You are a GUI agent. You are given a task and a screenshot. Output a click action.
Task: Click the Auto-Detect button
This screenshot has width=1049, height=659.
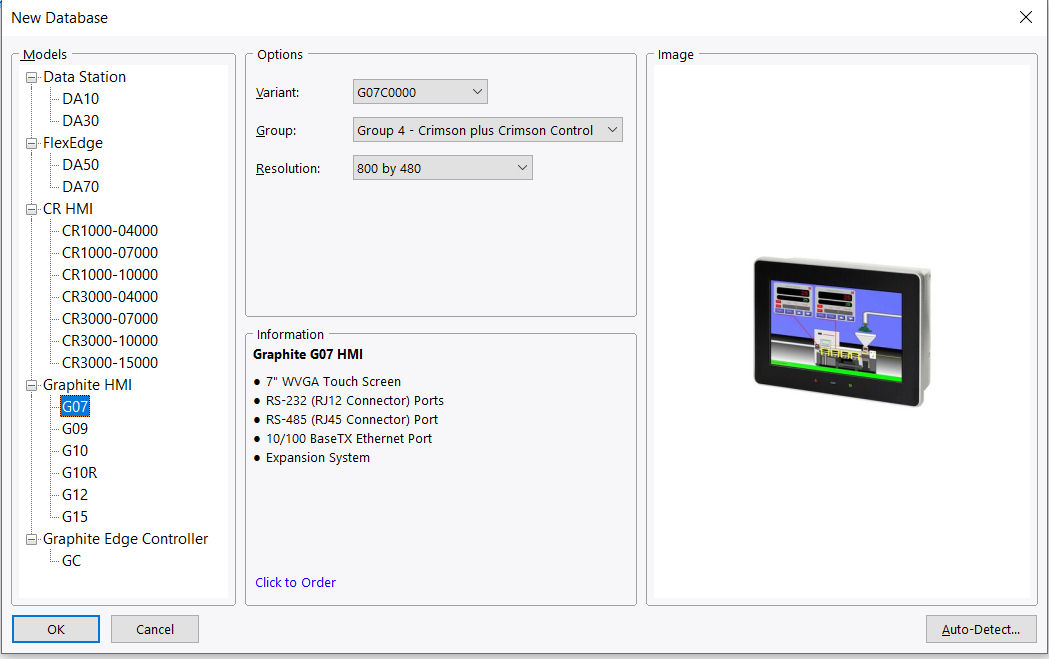pos(981,629)
